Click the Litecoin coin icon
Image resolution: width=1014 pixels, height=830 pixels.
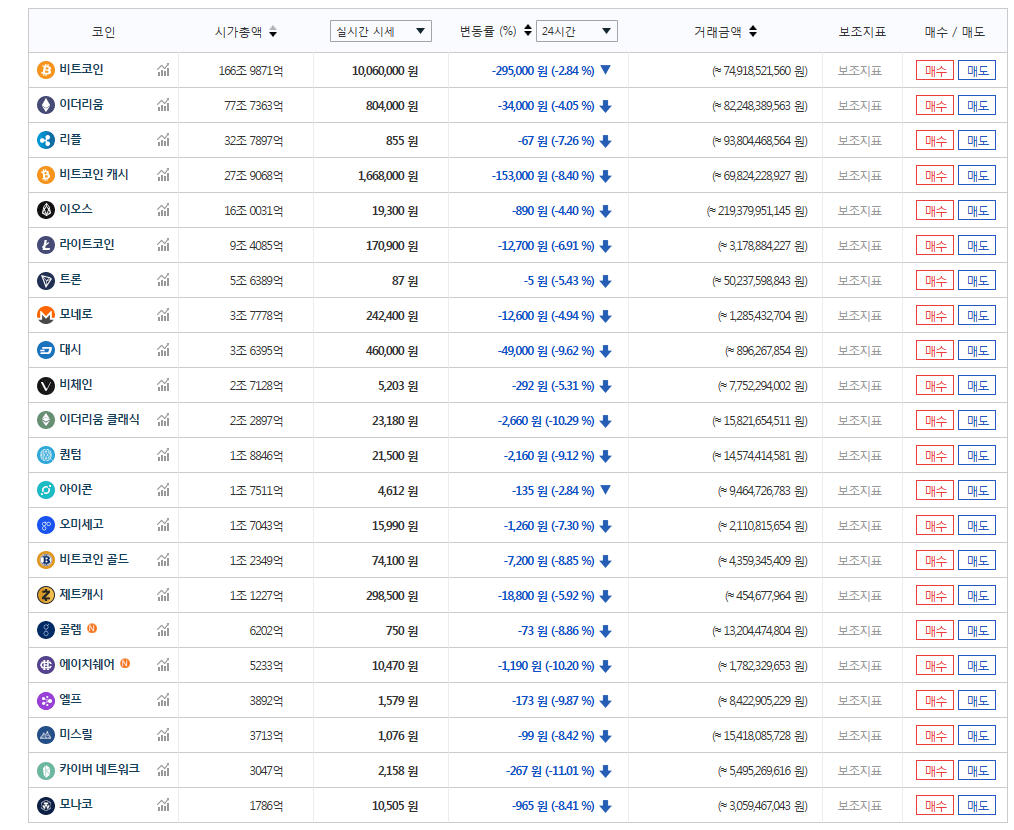pyautogui.click(x=44, y=245)
